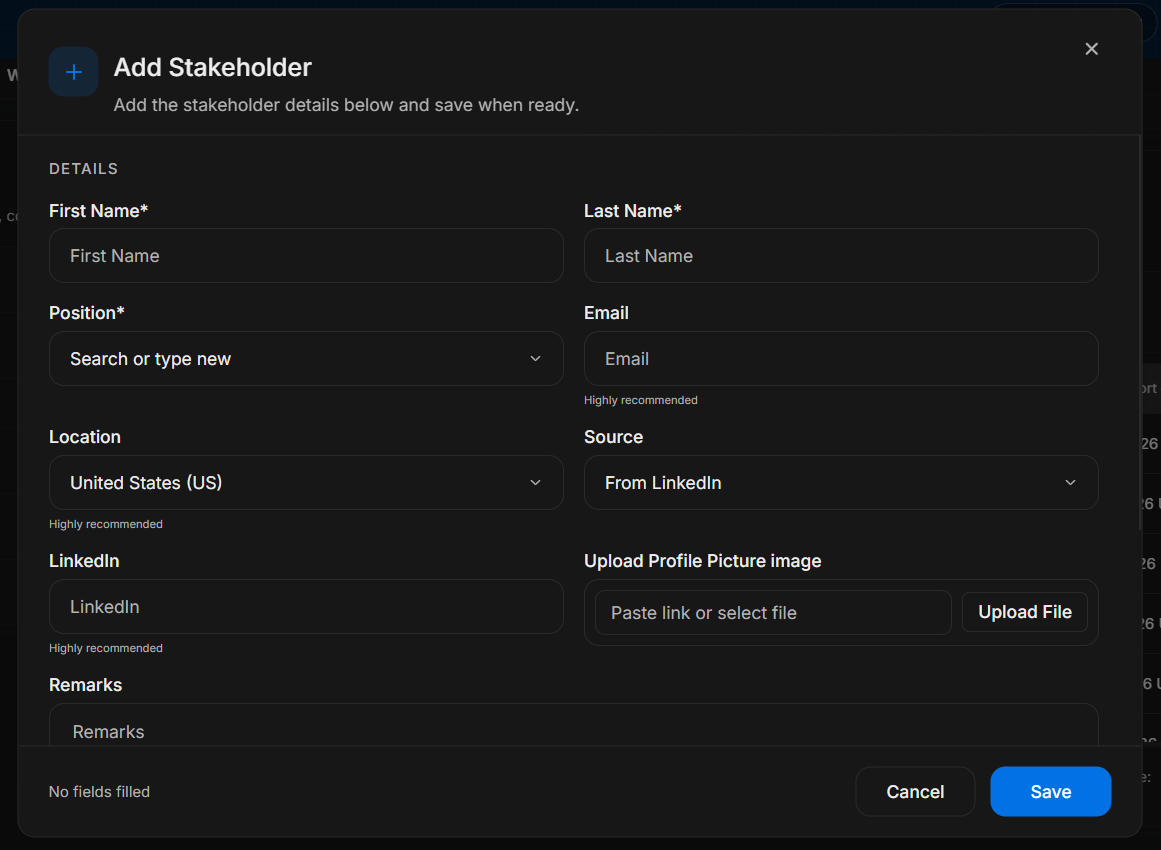This screenshot has height=850, width=1161.
Task: Open the Source dropdown showing From LinkedIn
Action: 840,483
